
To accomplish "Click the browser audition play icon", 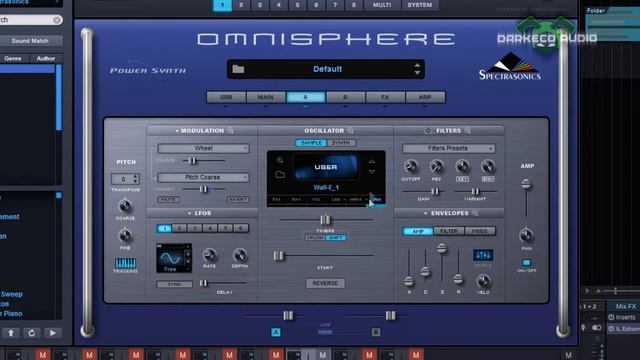I will (x=53, y=333).
